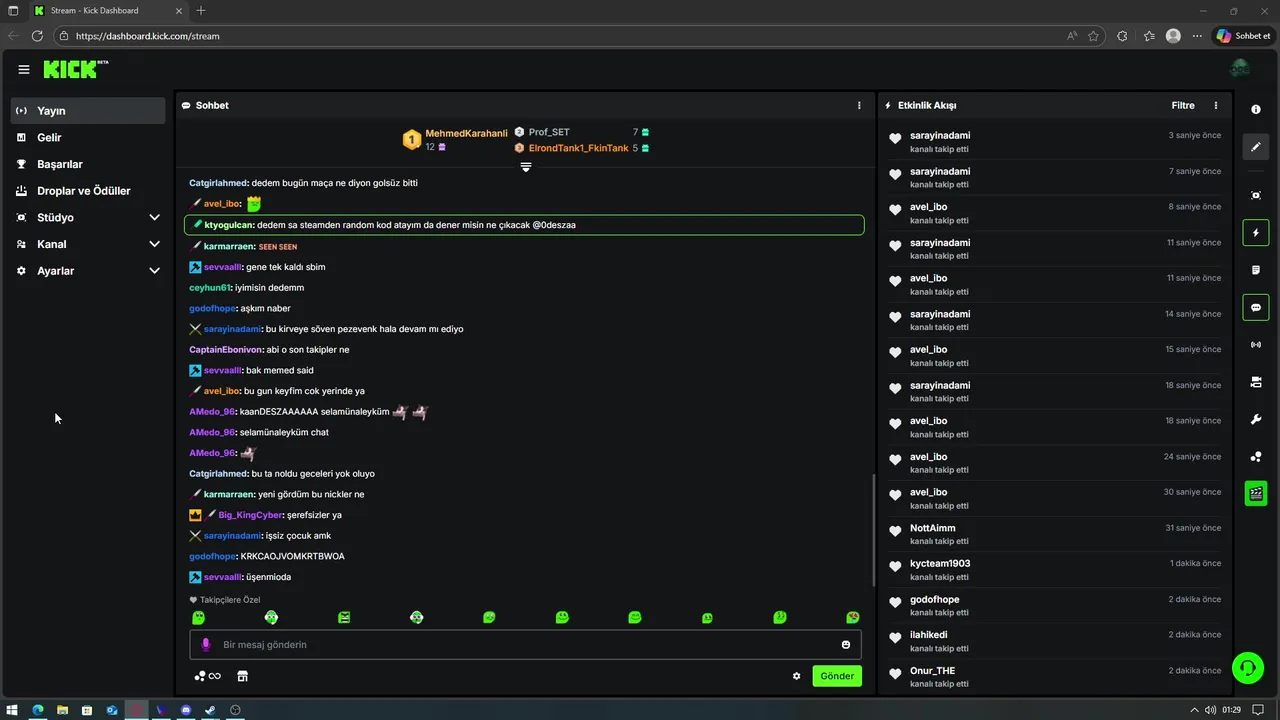Collapse the leaderboard with the chevron handle
Screen dimensions: 1280x720
[526, 167]
